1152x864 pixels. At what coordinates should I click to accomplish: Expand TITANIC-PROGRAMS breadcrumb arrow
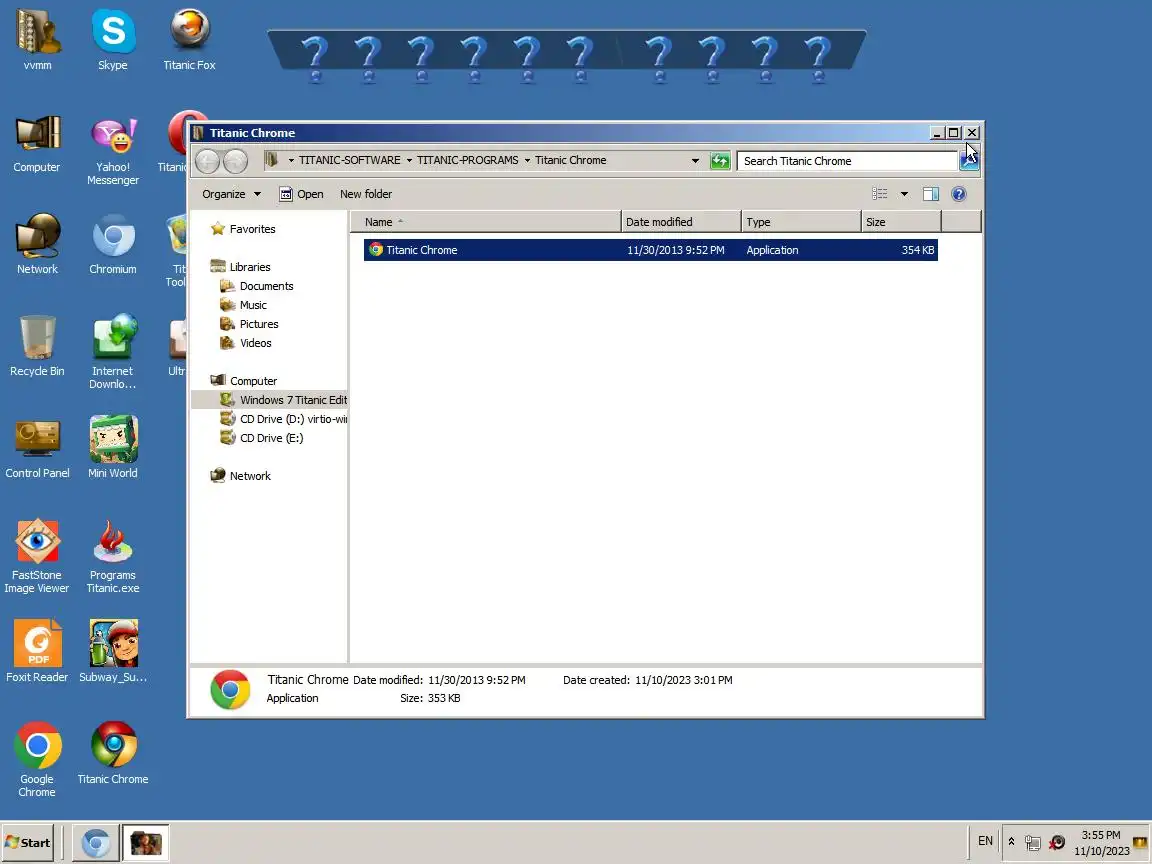[409, 160]
